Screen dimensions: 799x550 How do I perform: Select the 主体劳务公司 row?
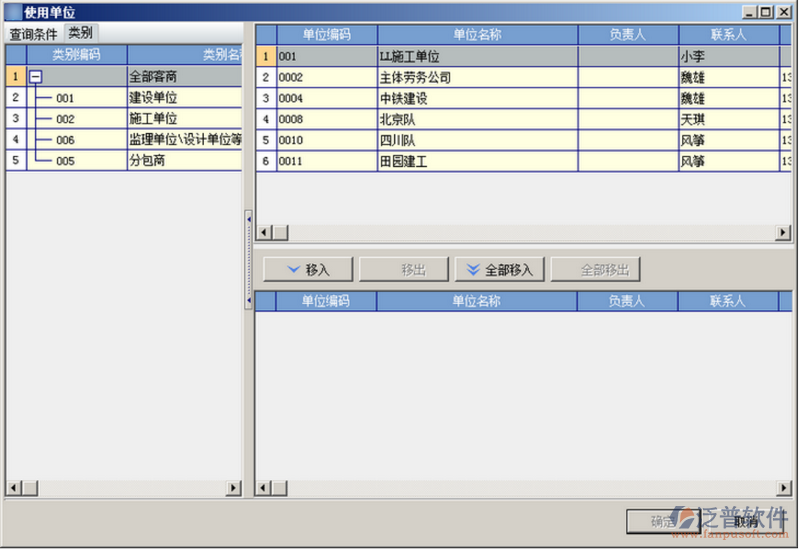point(524,77)
